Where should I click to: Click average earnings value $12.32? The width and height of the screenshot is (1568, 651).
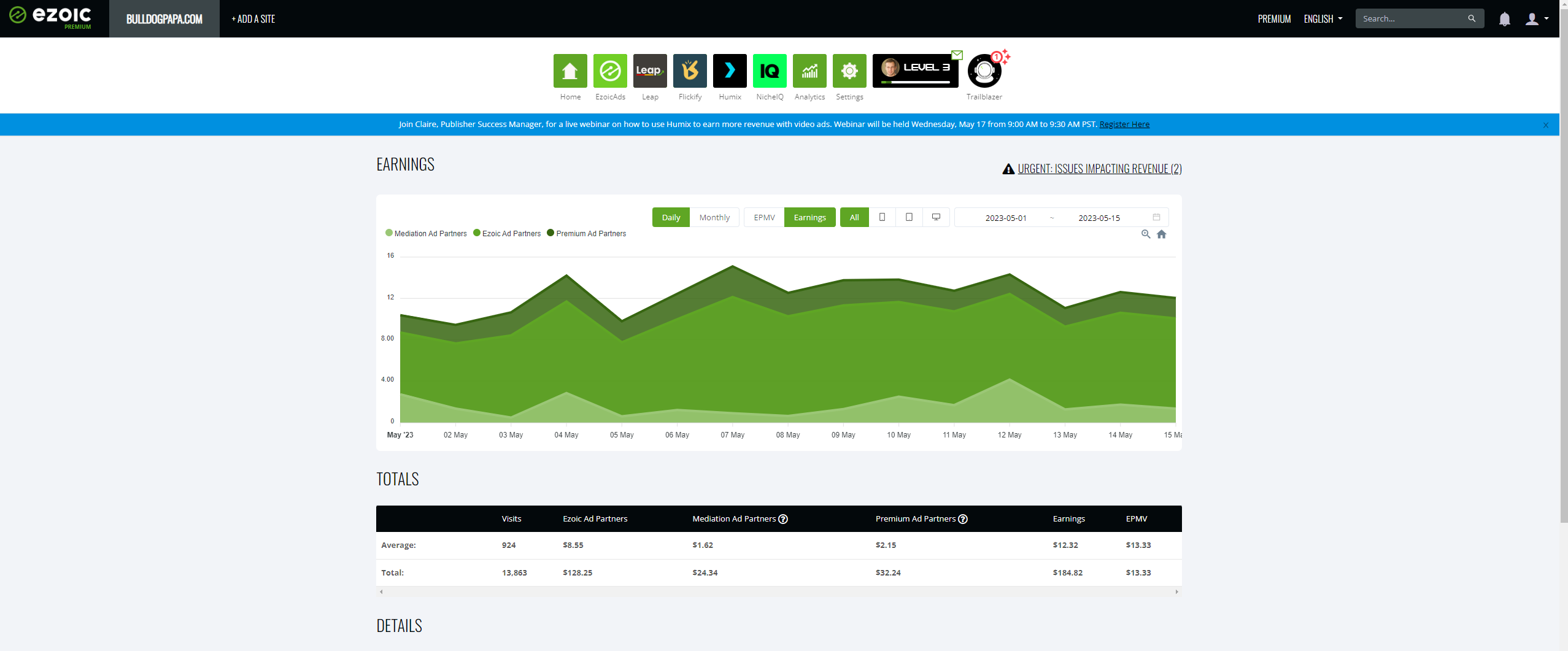1065,545
